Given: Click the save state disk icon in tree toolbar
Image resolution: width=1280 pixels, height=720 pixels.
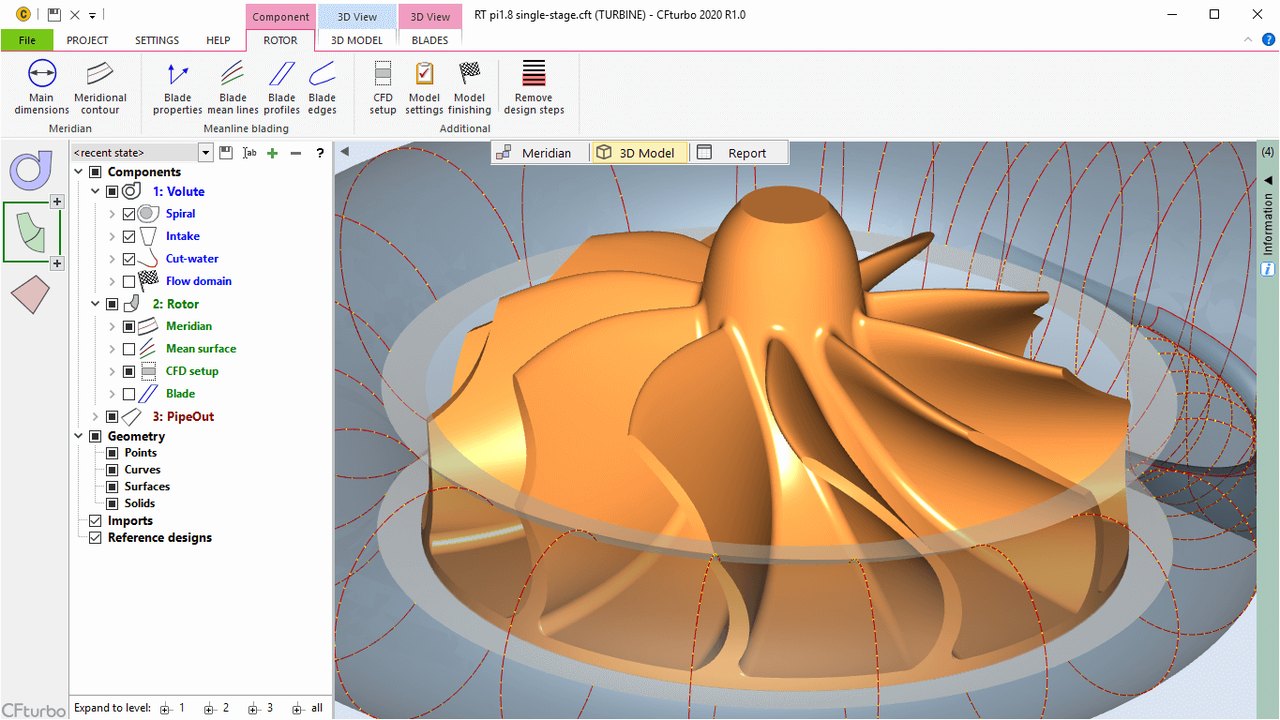Looking at the screenshot, I should pos(226,153).
